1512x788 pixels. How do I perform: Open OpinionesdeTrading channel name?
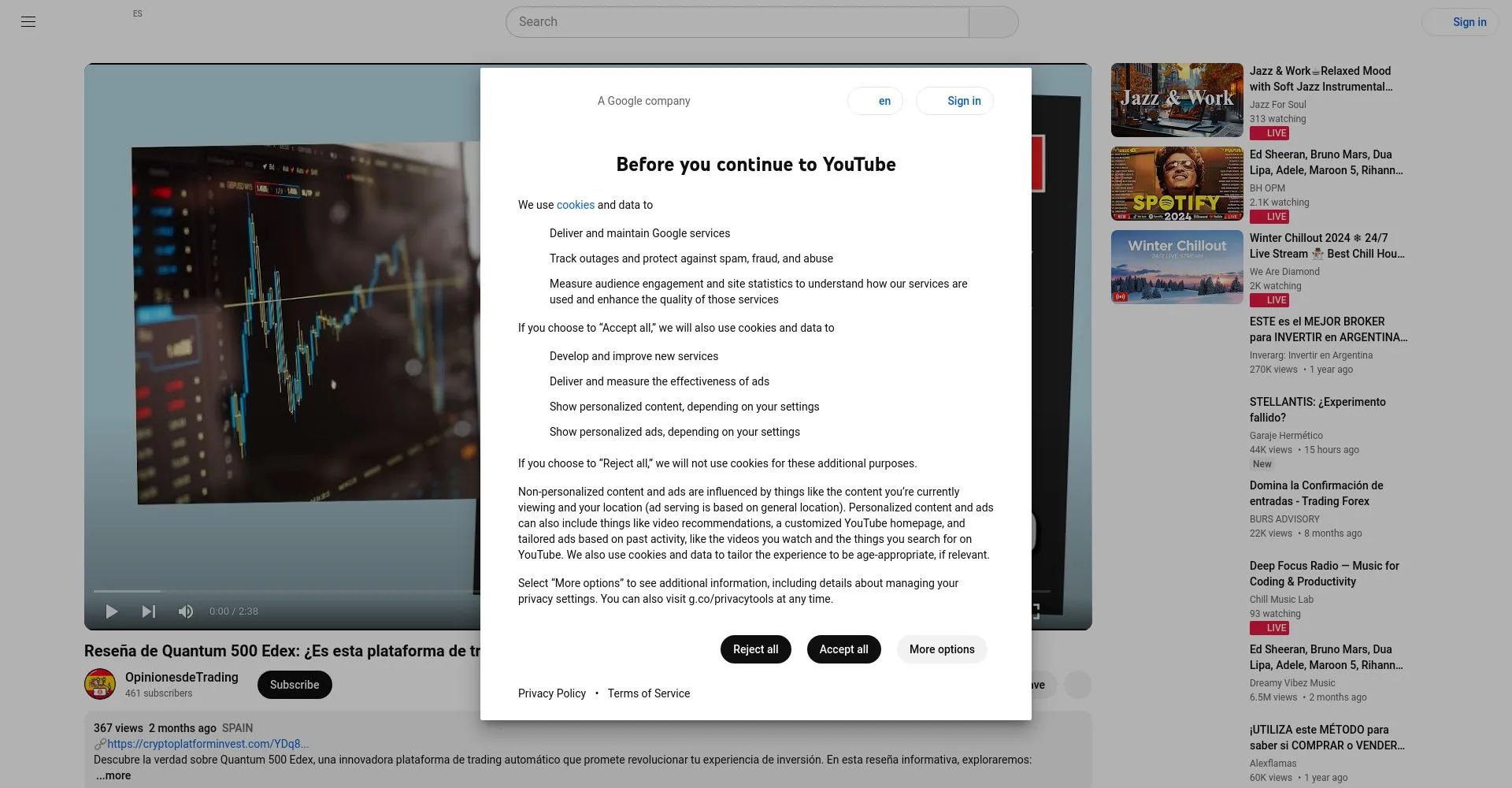[182, 678]
